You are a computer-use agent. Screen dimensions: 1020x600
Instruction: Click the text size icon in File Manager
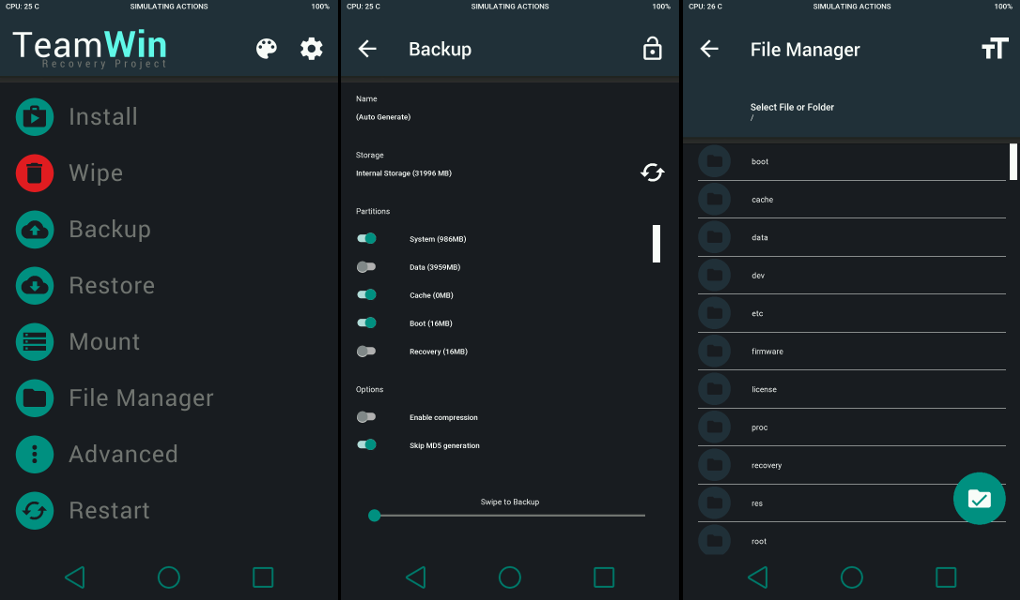tap(994, 49)
